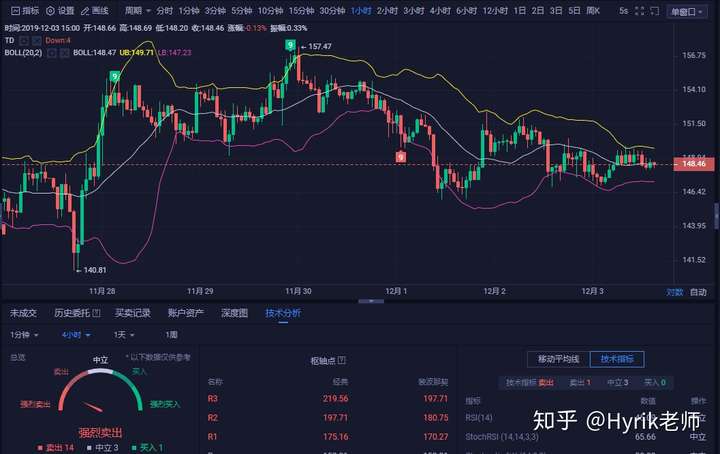Click the 5s refresh interval
The image size is (720, 454).
tap(623, 11)
